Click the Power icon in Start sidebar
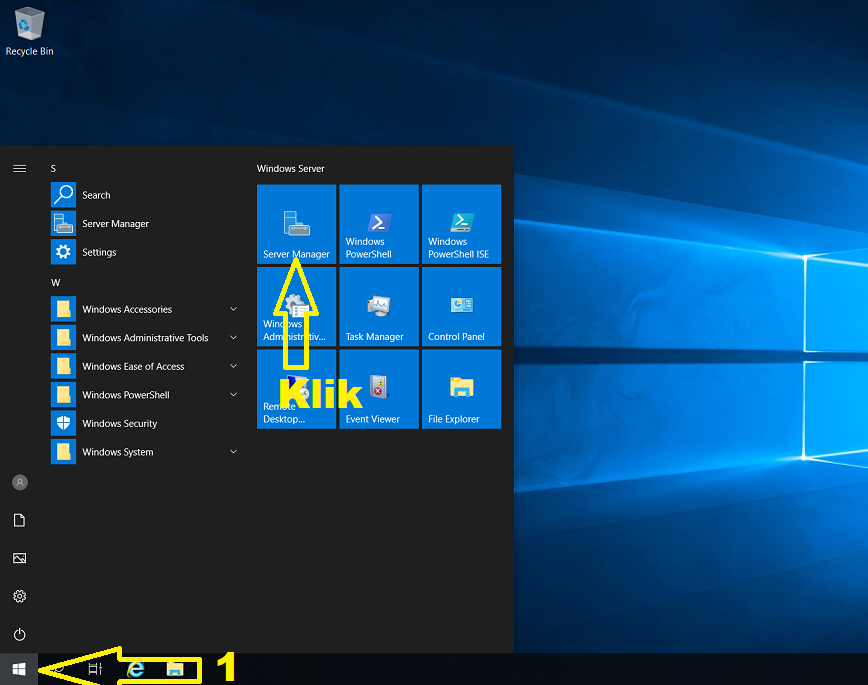868x685 pixels. point(19,634)
